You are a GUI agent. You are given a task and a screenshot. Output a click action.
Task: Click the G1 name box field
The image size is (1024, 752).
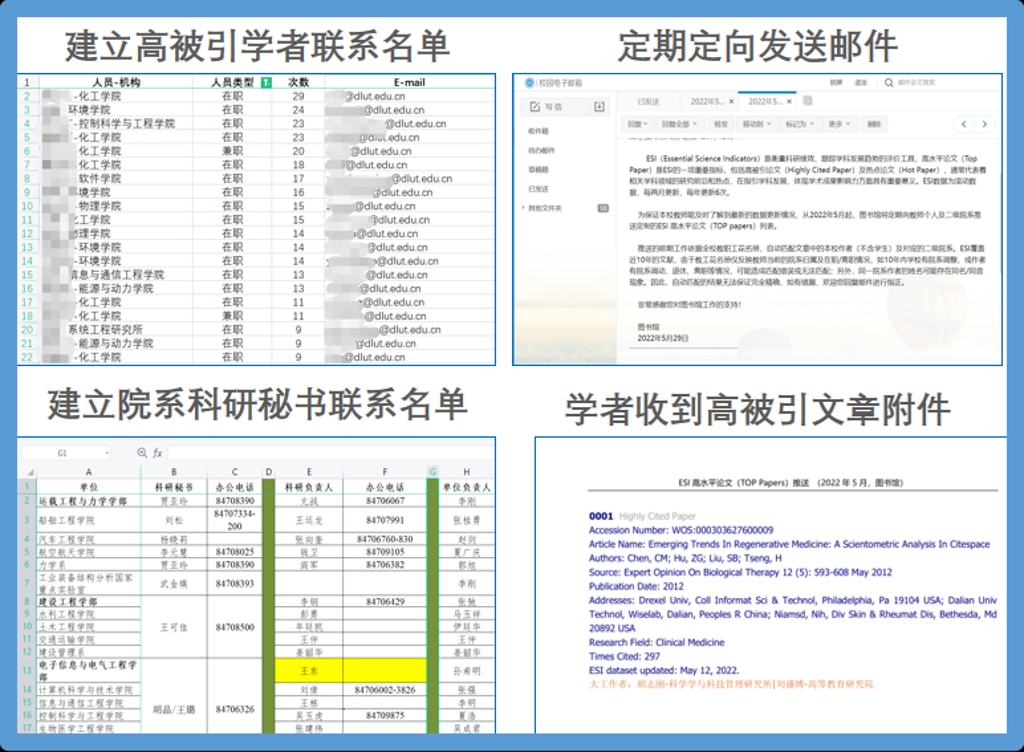62,453
